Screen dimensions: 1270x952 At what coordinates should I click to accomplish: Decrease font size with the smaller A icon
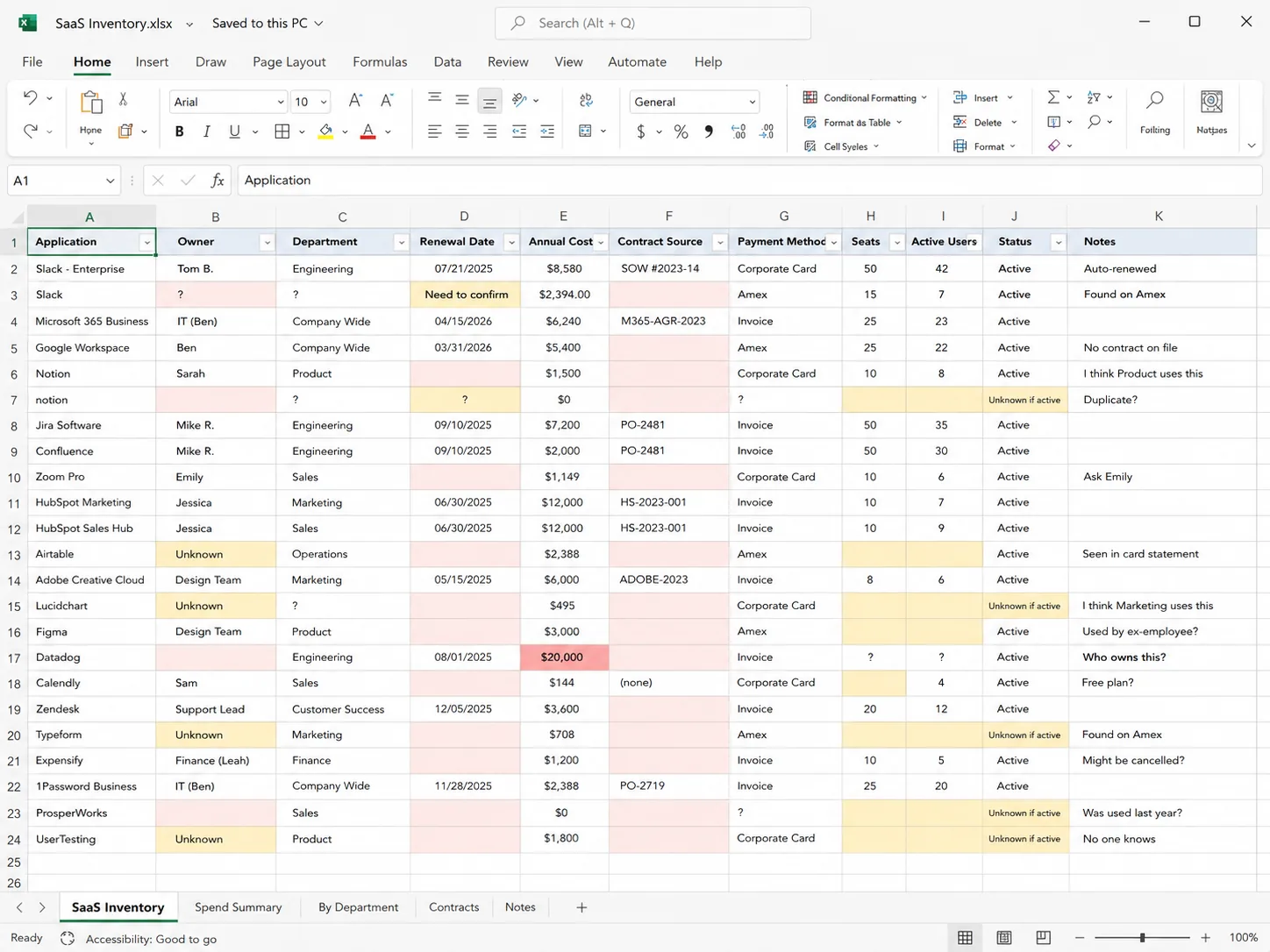(386, 101)
